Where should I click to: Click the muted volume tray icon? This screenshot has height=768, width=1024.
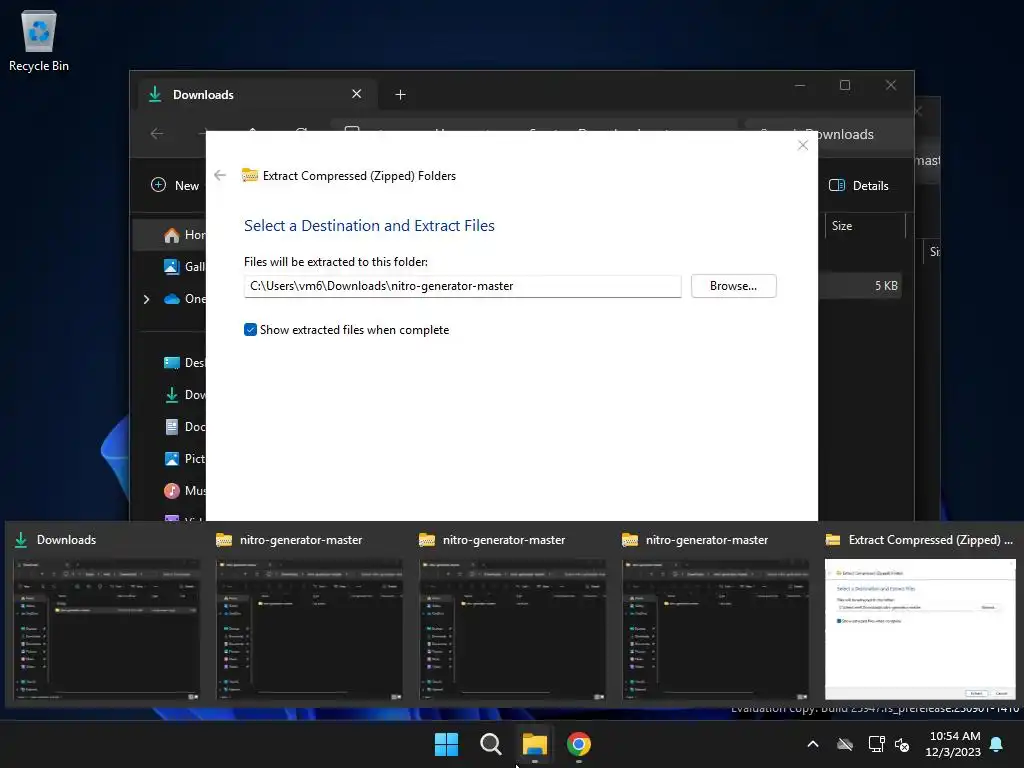tap(902, 744)
